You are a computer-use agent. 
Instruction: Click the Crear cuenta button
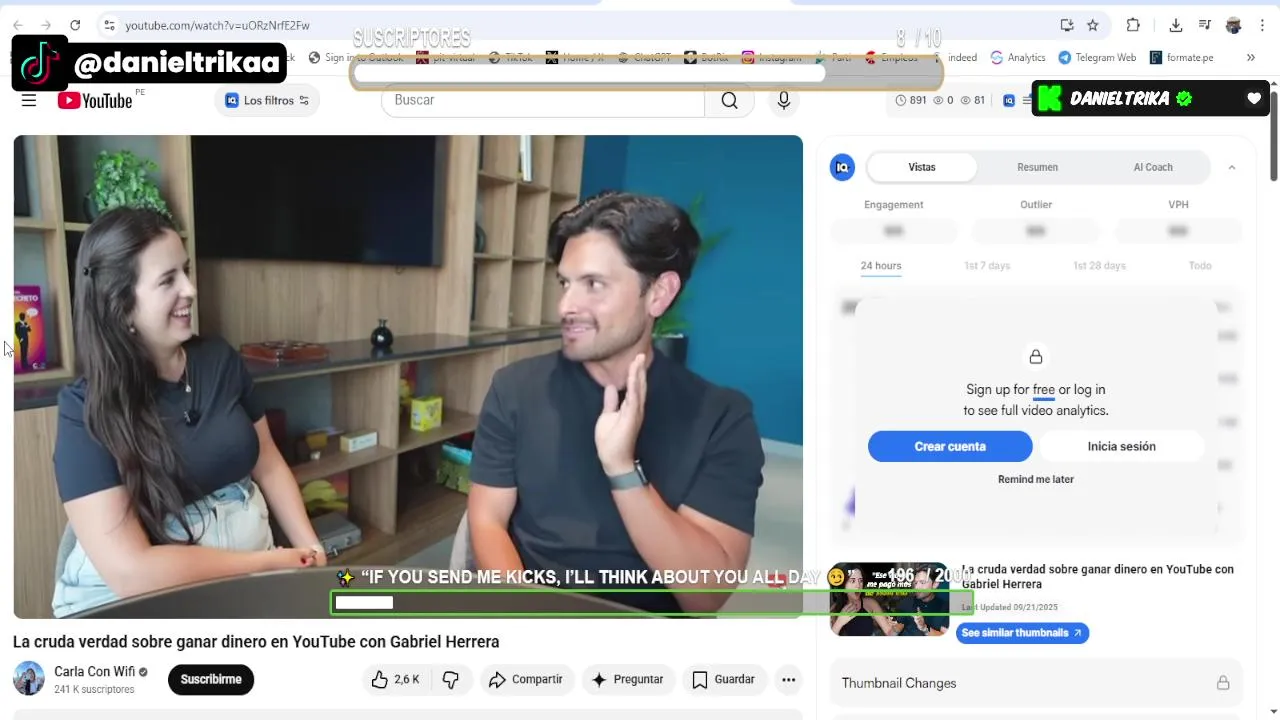click(x=950, y=446)
